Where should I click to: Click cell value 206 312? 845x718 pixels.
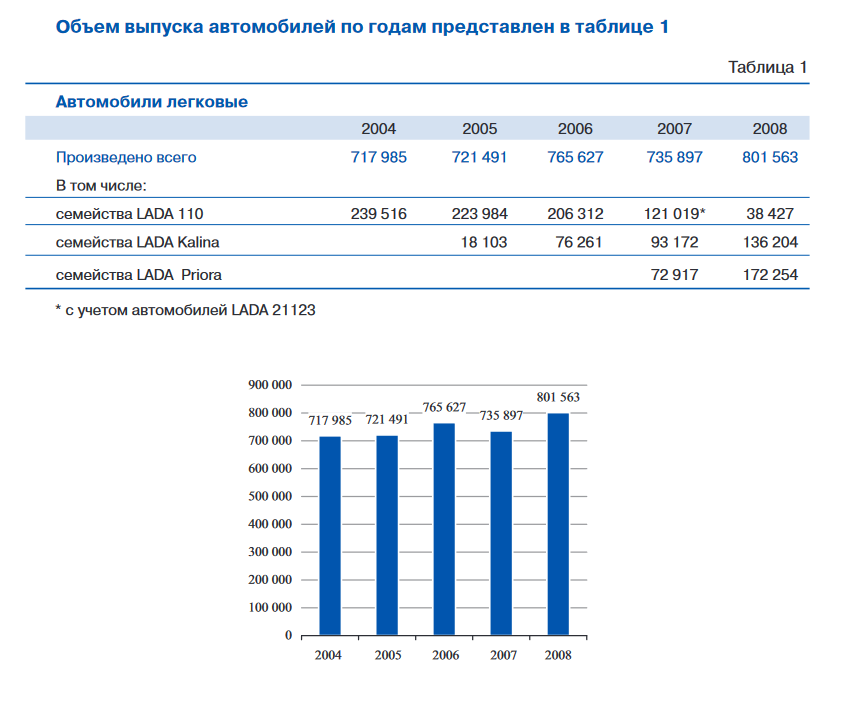pos(575,214)
